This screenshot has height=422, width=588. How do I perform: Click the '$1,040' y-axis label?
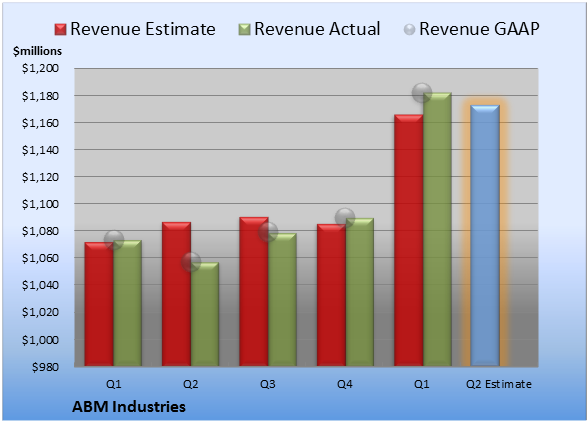tap(40, 285)
